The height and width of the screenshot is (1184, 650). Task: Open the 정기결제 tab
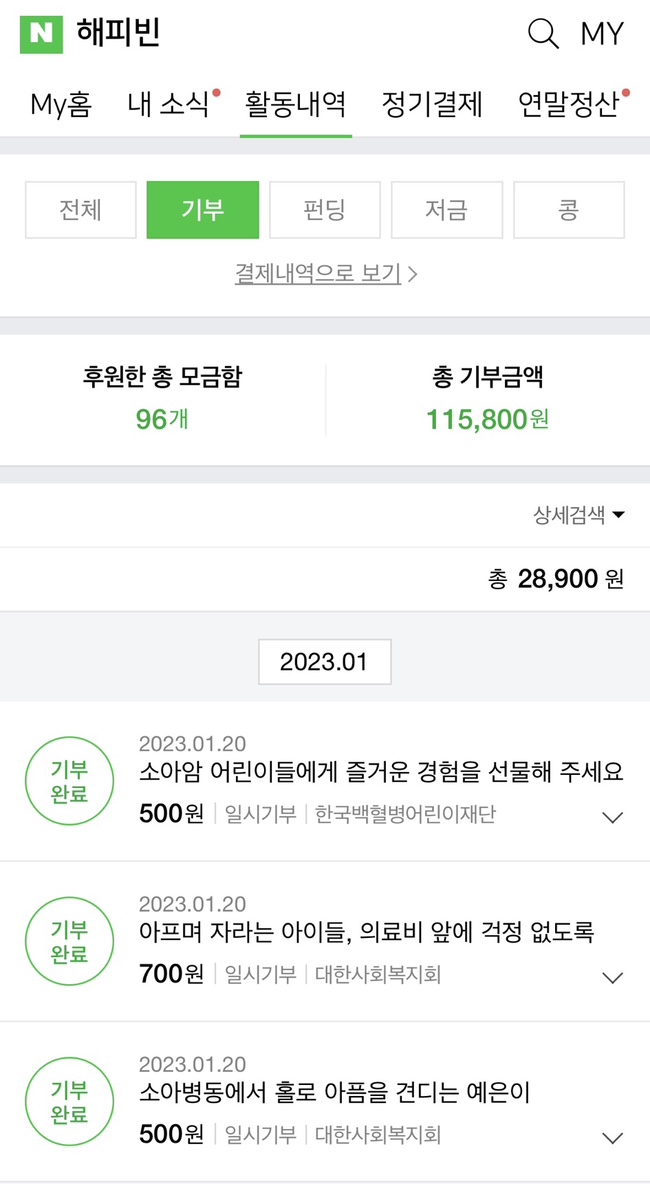coord(432,104)
